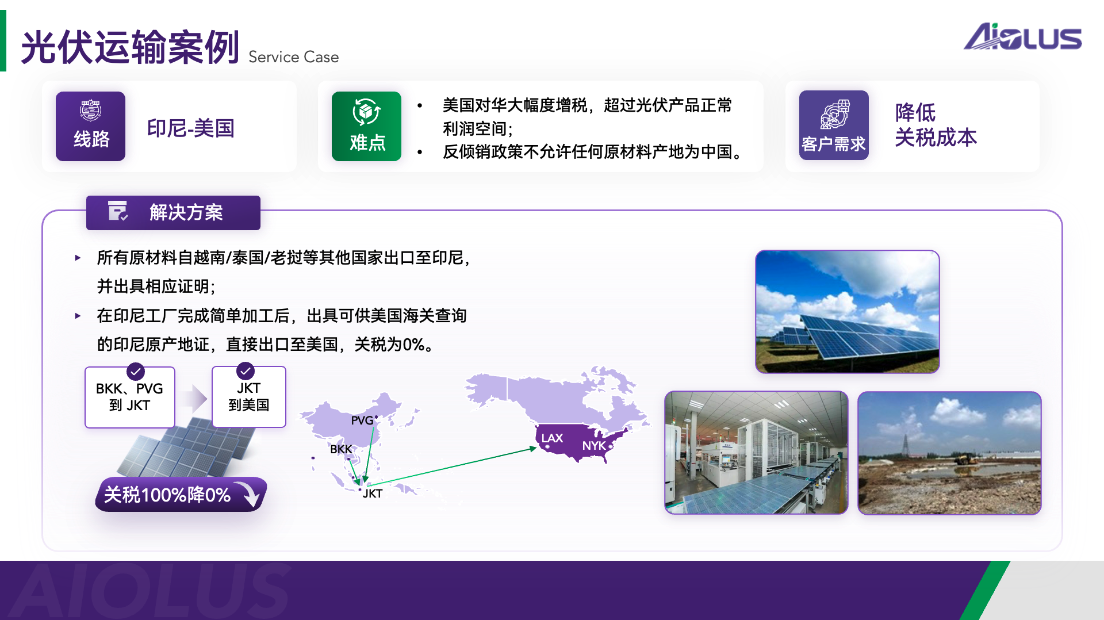The width and height of the screenshot is (1104, 620).
Task: Click the 光伏运输案例 slide title
Action: (x=130, y=47)
